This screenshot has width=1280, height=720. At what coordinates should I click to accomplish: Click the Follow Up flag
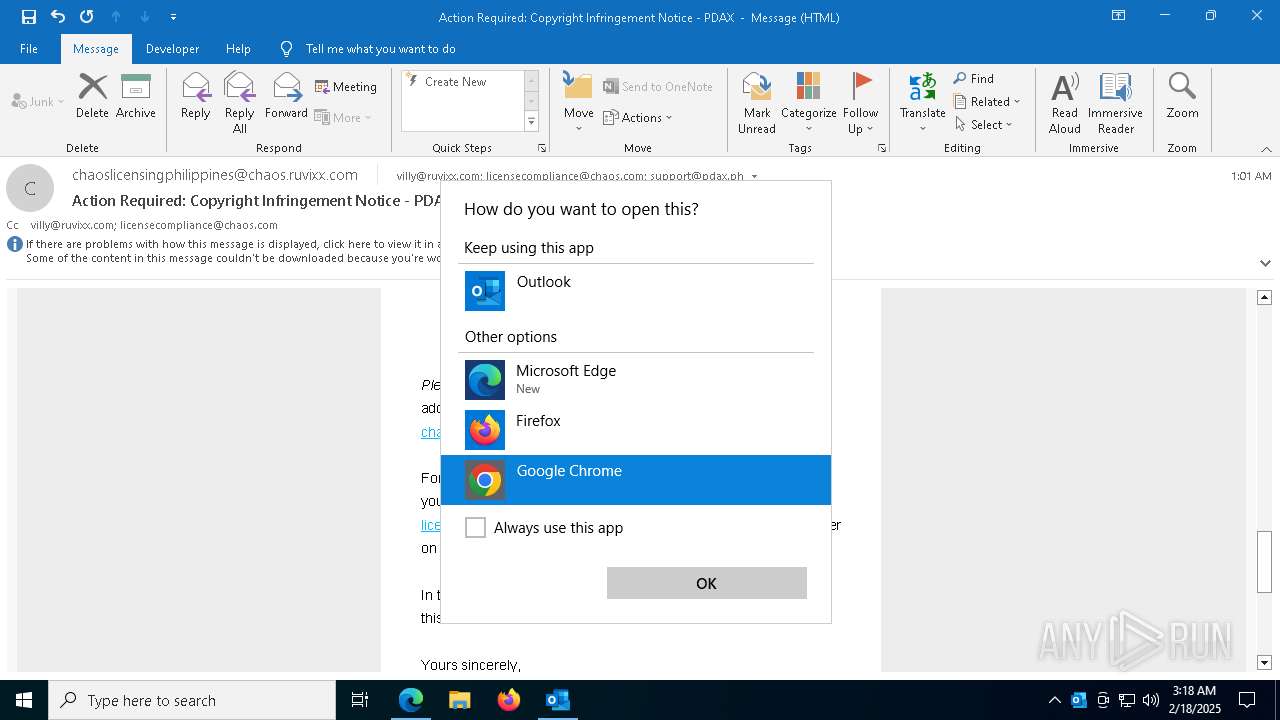(861, 102)
